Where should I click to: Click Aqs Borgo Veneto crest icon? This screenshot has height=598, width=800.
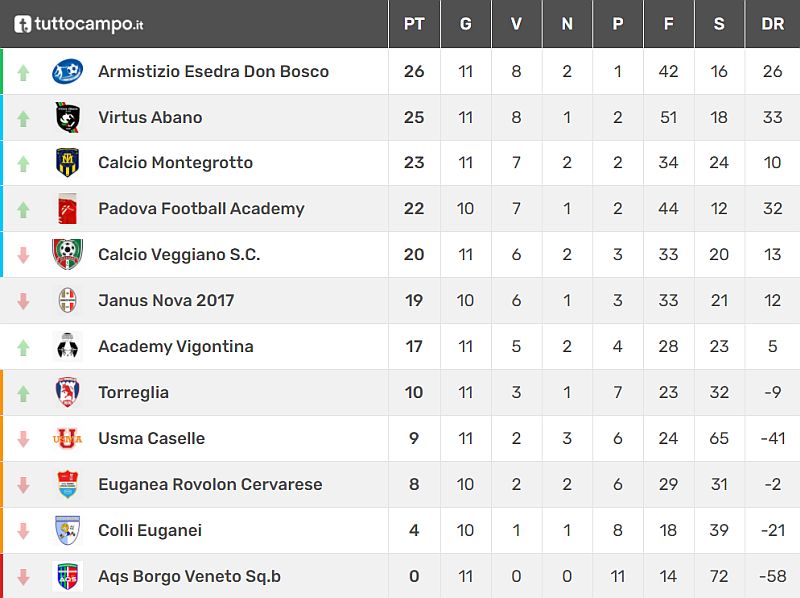(x=67, y=577)
